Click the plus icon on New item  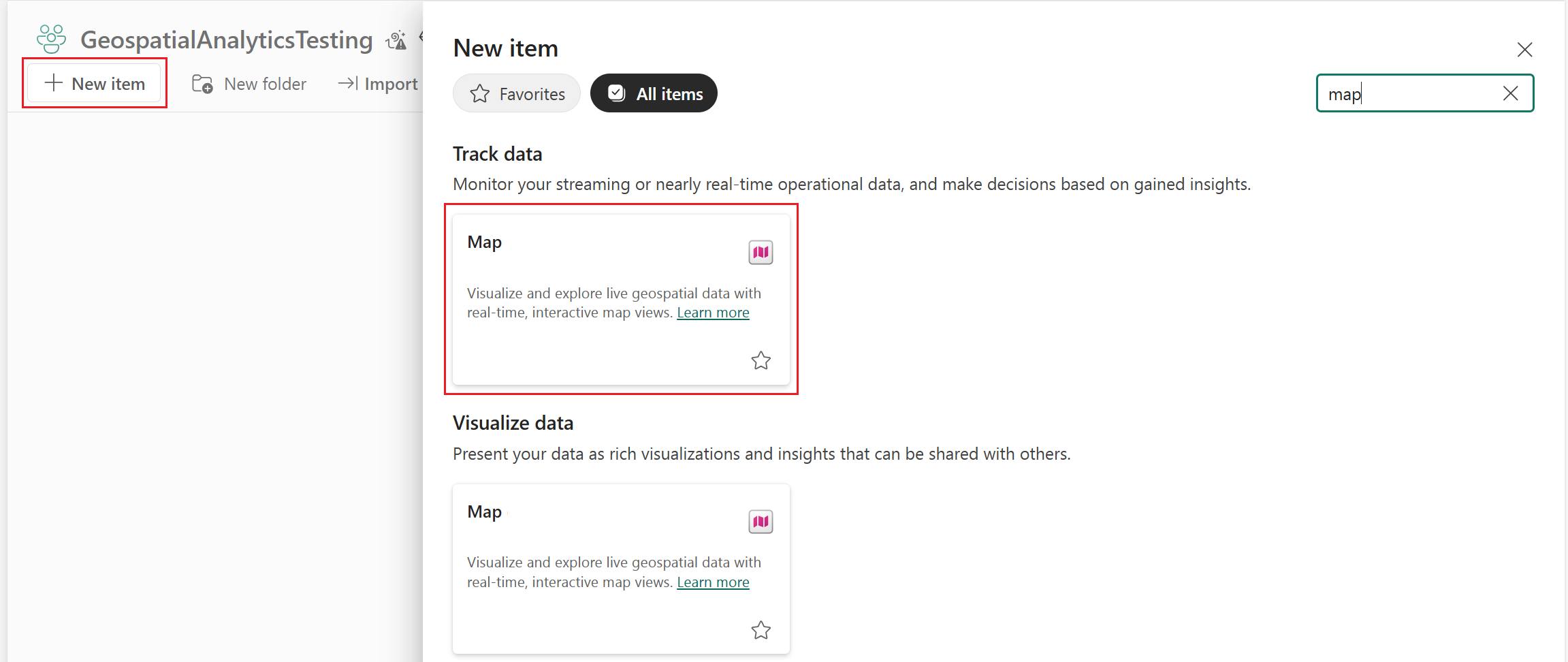[x=53, y=83]
